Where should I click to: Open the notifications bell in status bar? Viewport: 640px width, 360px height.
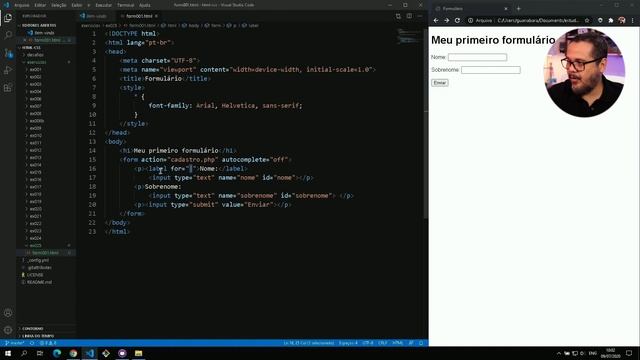click(x=421, y=343)
